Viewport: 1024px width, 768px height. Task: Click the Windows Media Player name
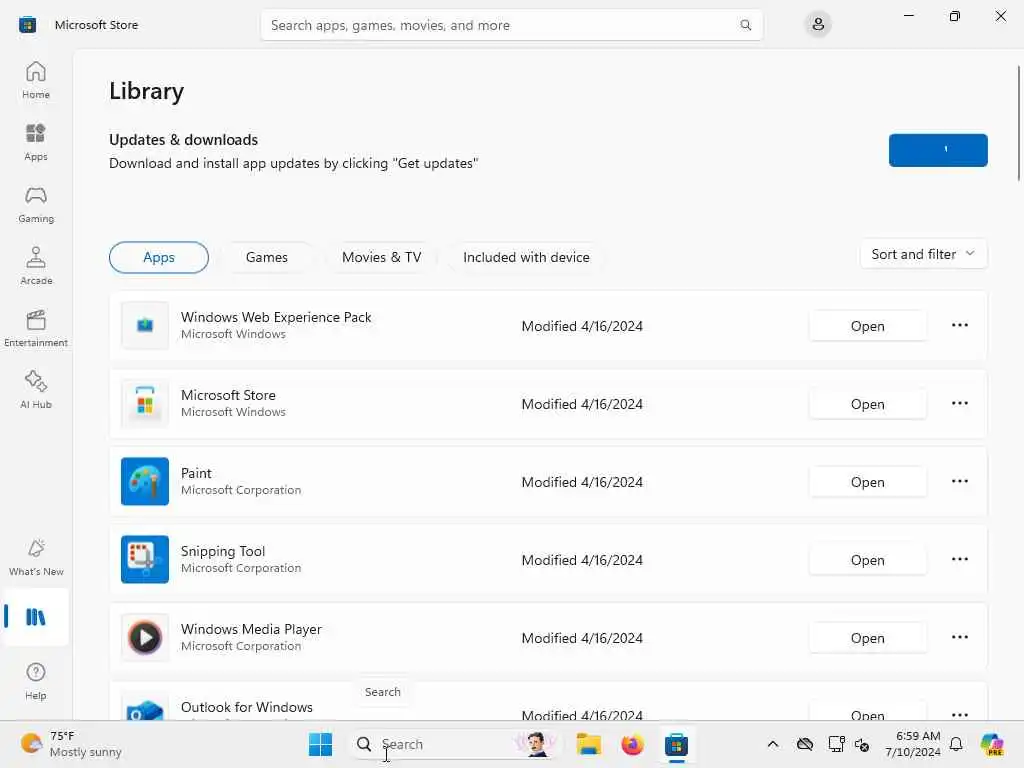(251, 629)
